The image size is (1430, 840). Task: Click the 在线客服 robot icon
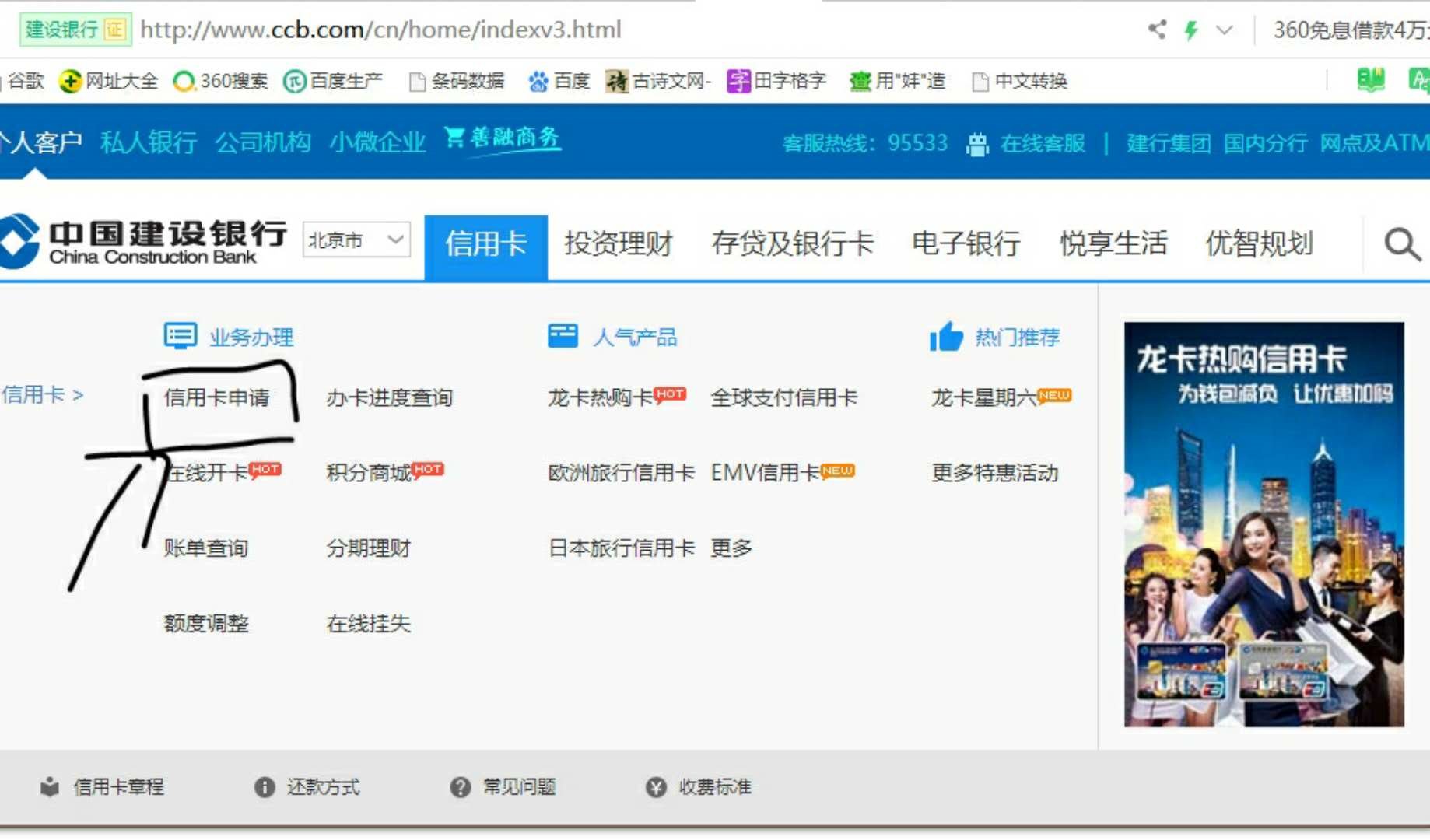tap(976, 143)
